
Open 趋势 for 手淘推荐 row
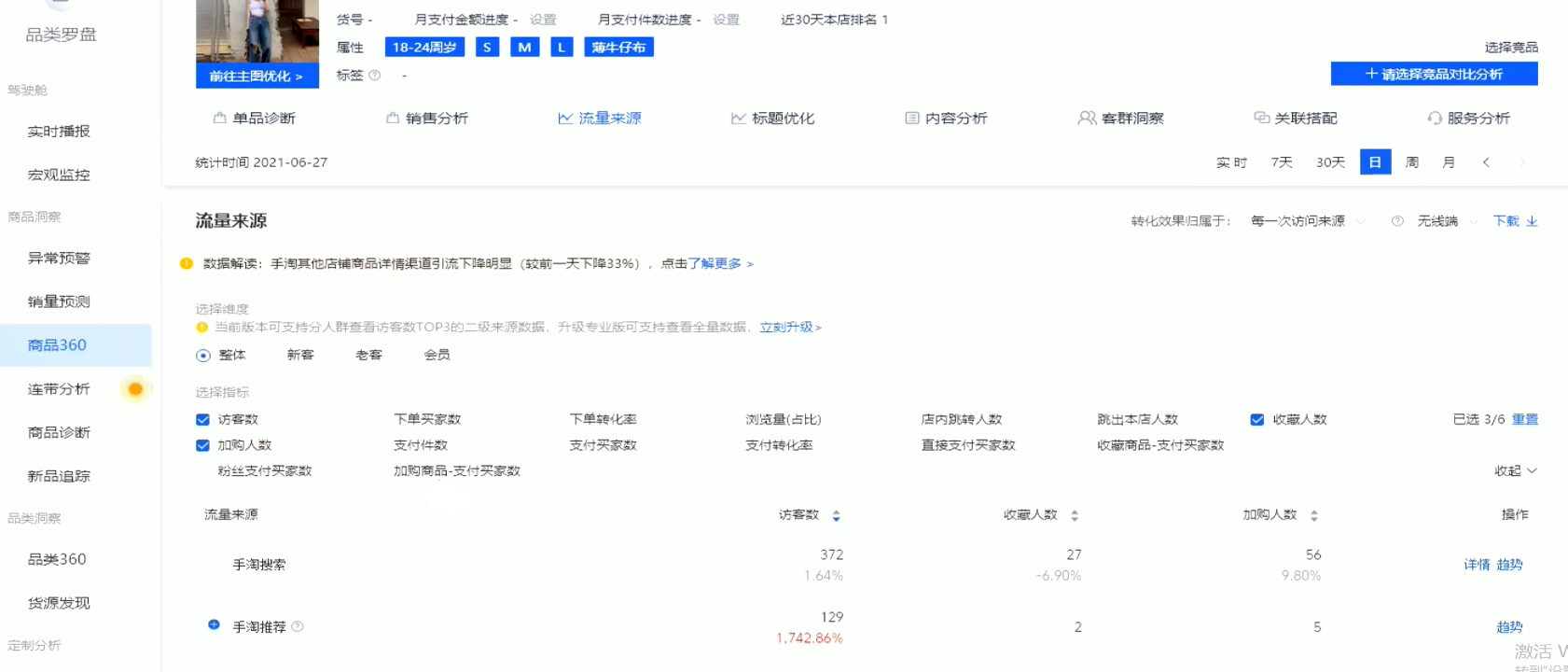pyautogui.click(x=1509, y=627)
